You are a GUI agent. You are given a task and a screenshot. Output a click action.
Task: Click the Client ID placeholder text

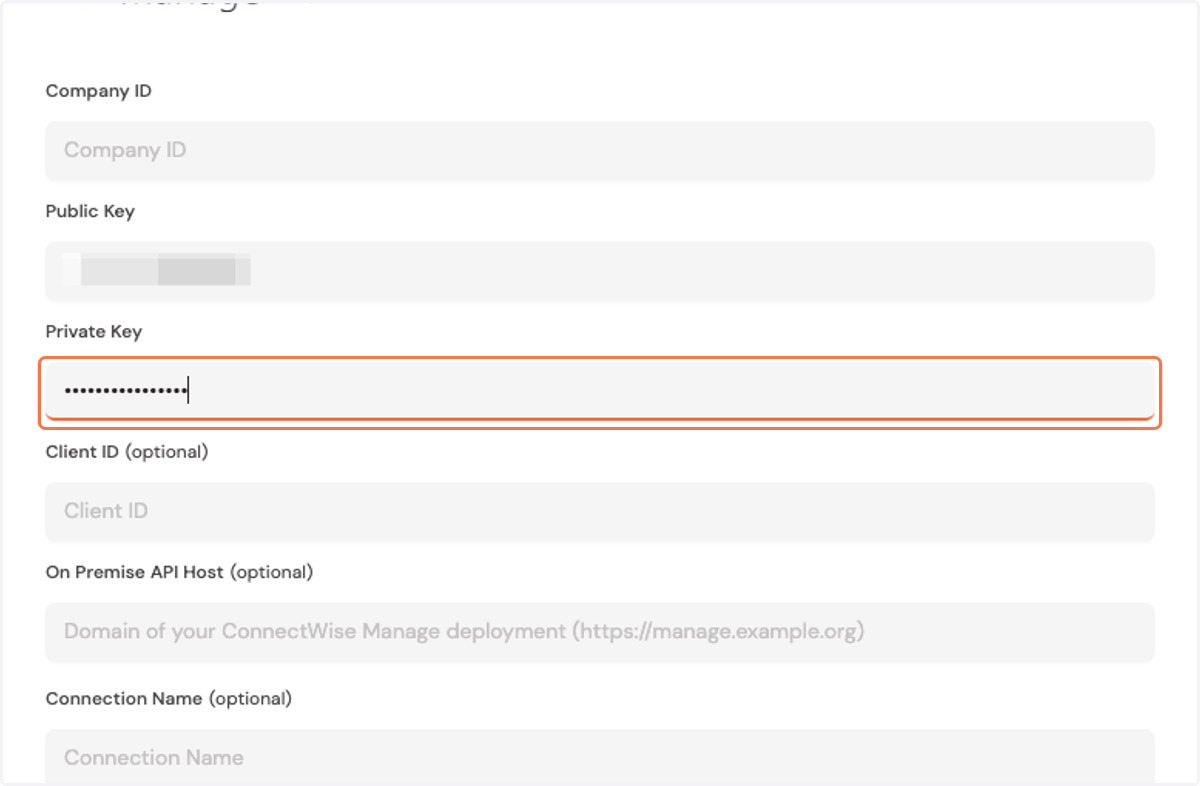(106, 511)
